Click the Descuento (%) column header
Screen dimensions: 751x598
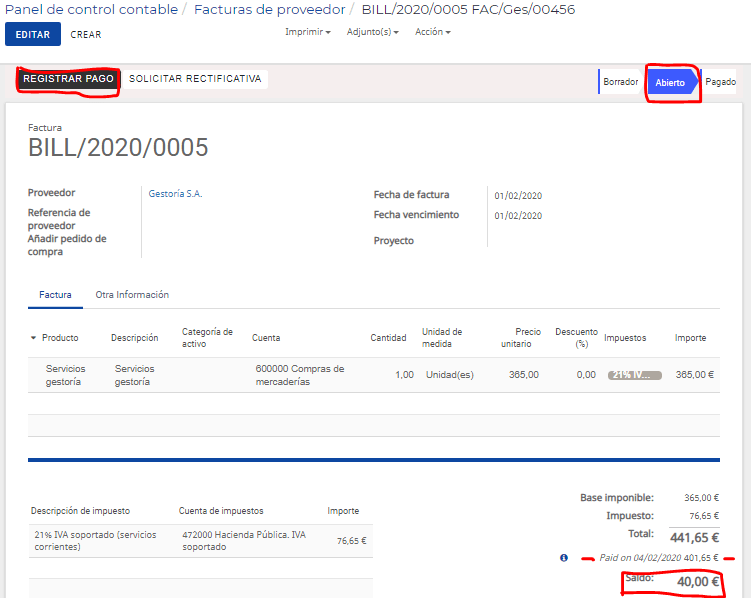[x=576, y=338]
